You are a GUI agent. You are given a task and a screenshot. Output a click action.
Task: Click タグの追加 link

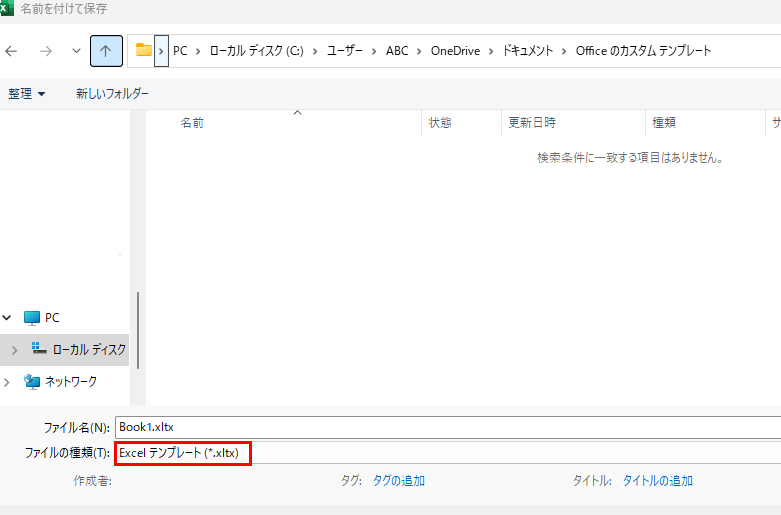click(397, 481)
